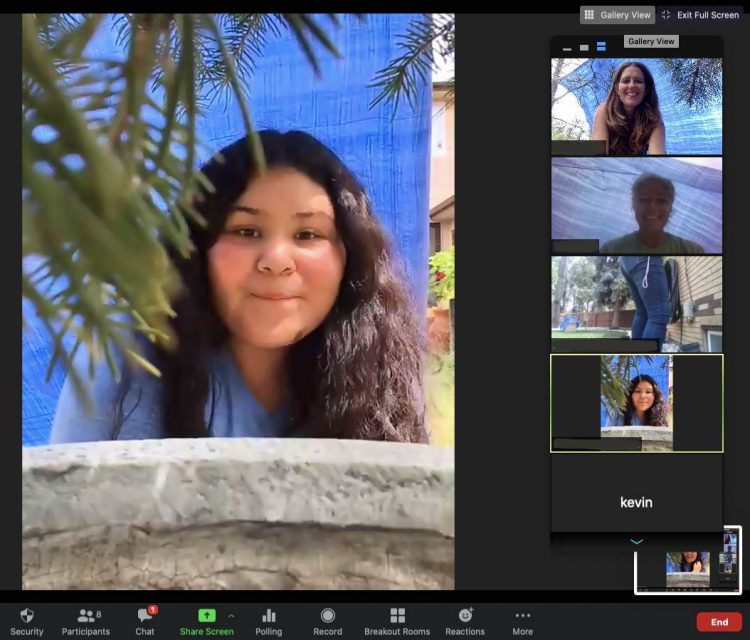Screen dimensions: 750x640
Task: Select the stacked thumbnails layout icon
Action: [x=601, y=47]
